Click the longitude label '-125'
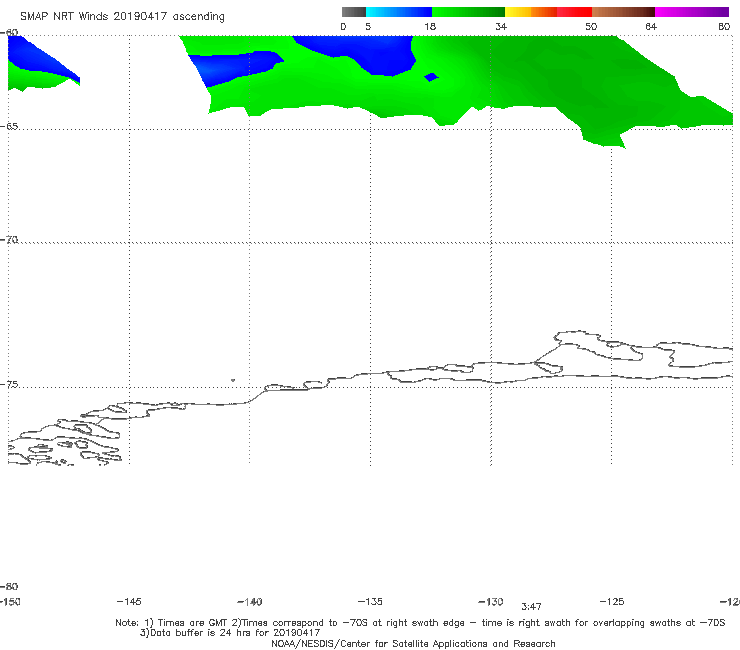 tap(612, 601)
